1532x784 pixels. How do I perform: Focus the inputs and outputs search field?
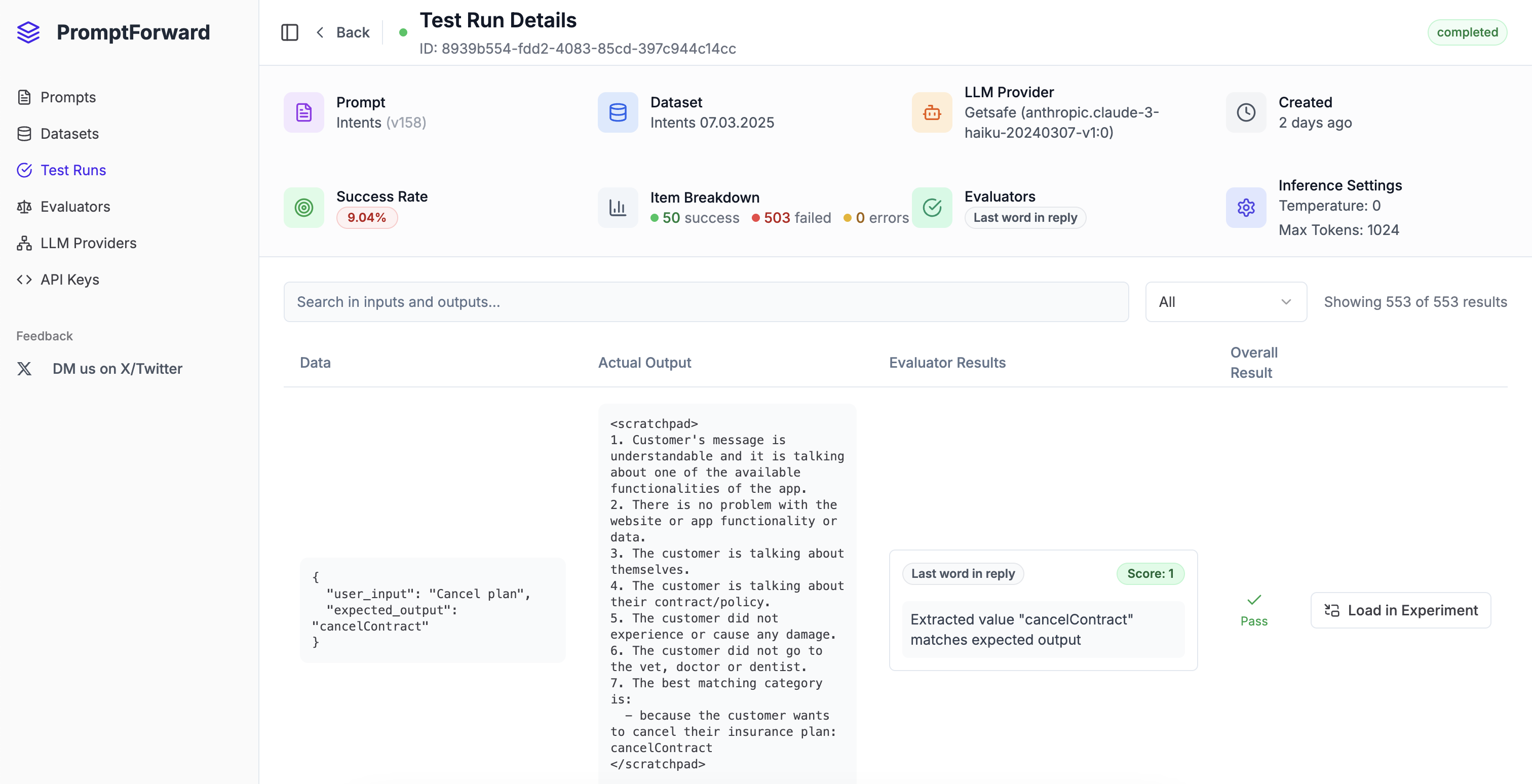pyautogui.click(x=706, y=301)
